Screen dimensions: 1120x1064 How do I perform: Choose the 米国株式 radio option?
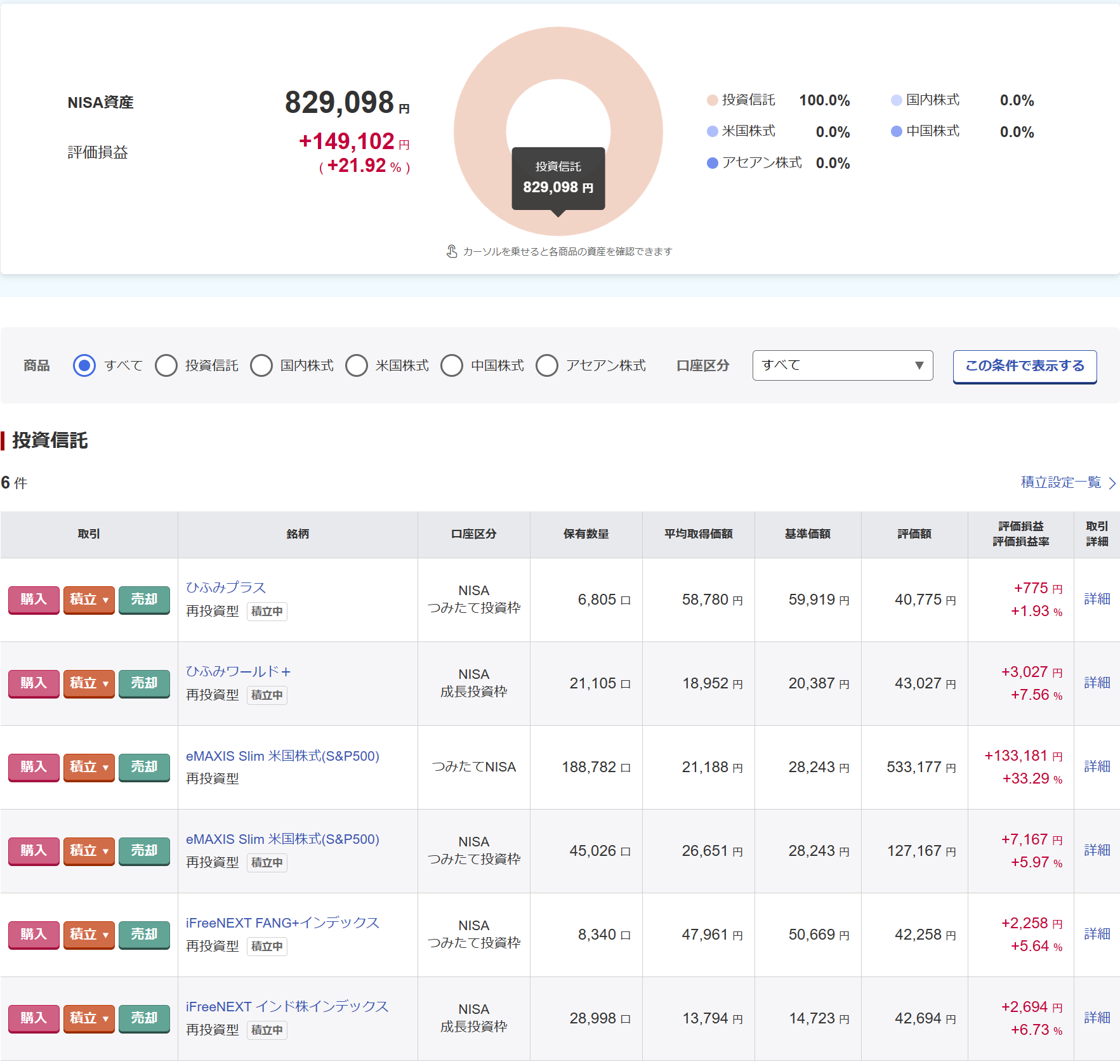[x=357, y=365]
